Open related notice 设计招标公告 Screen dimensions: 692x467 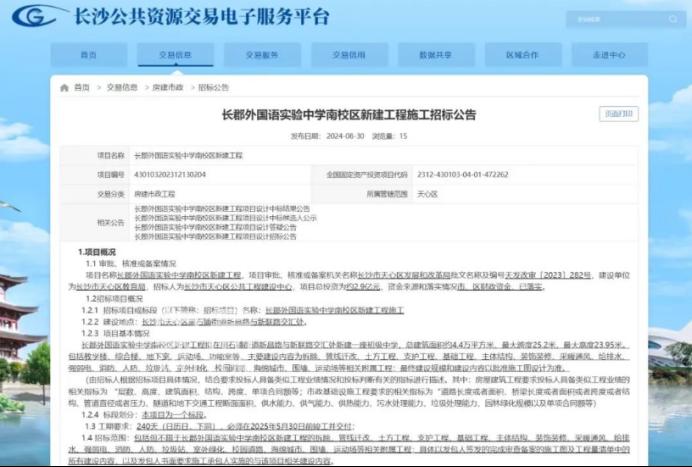(x=215, y=236)
